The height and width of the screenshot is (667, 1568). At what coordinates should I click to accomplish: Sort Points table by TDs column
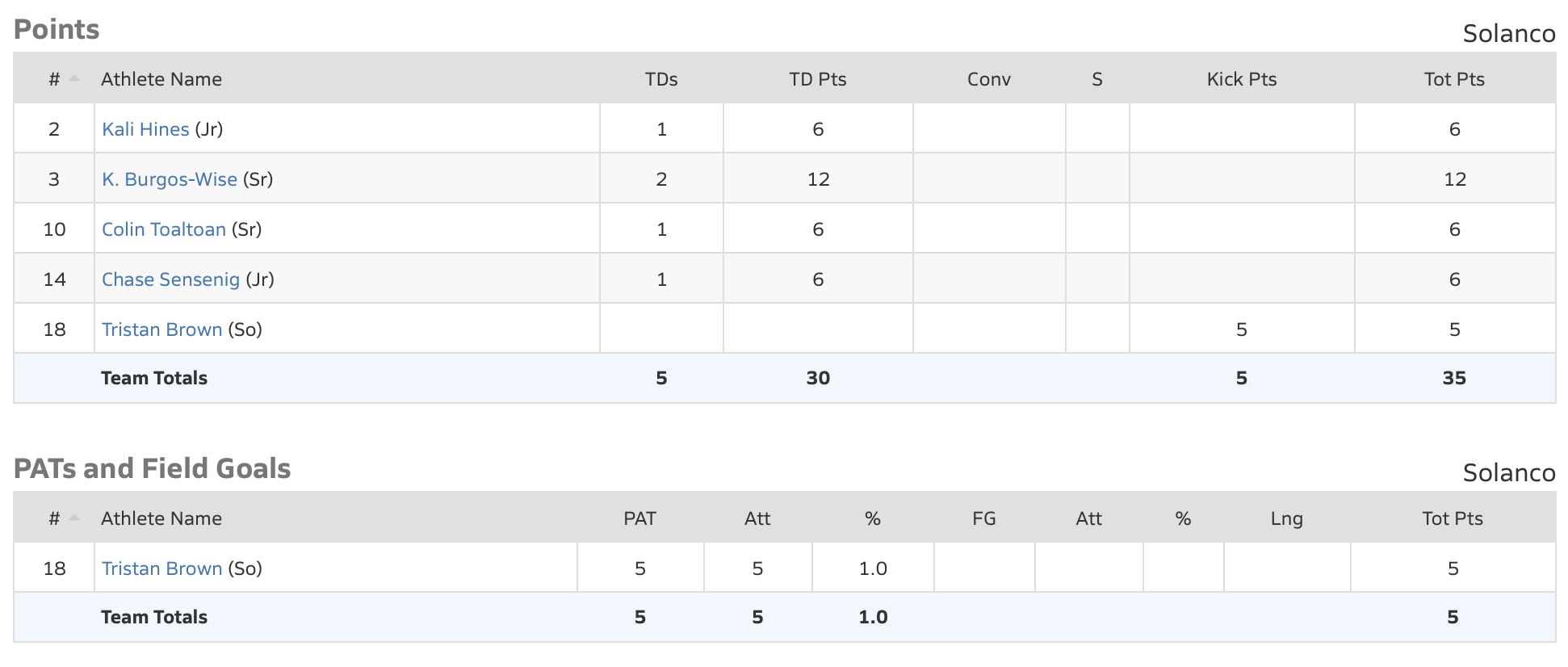pyautogui.click(x=661, y=79)
